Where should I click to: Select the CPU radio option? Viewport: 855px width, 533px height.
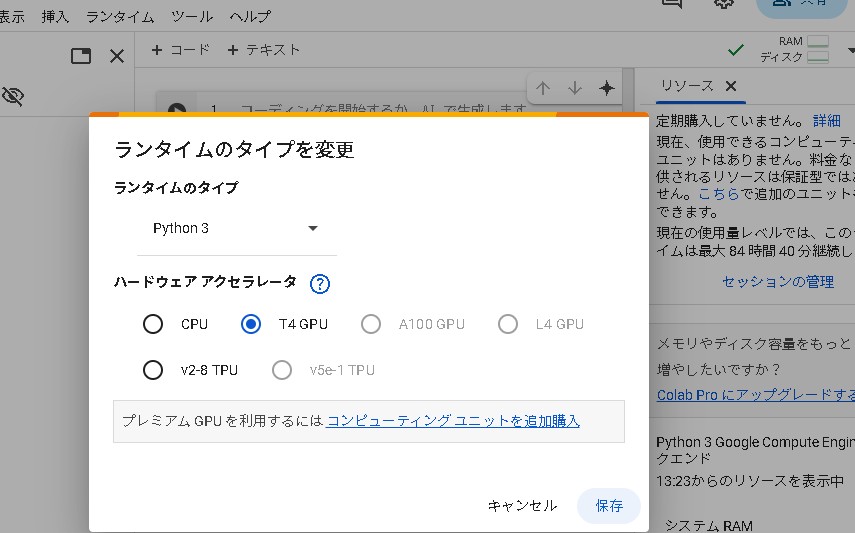pos(153,324)
